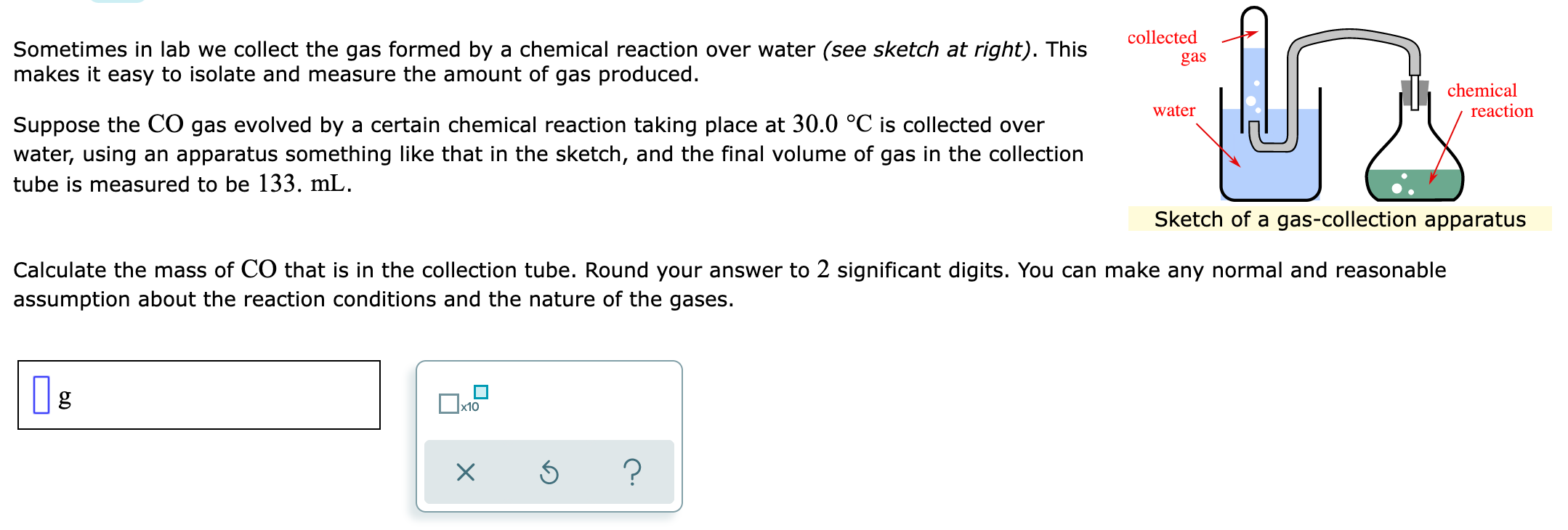Select the highlighted exponent box above x10

[482, 391]
